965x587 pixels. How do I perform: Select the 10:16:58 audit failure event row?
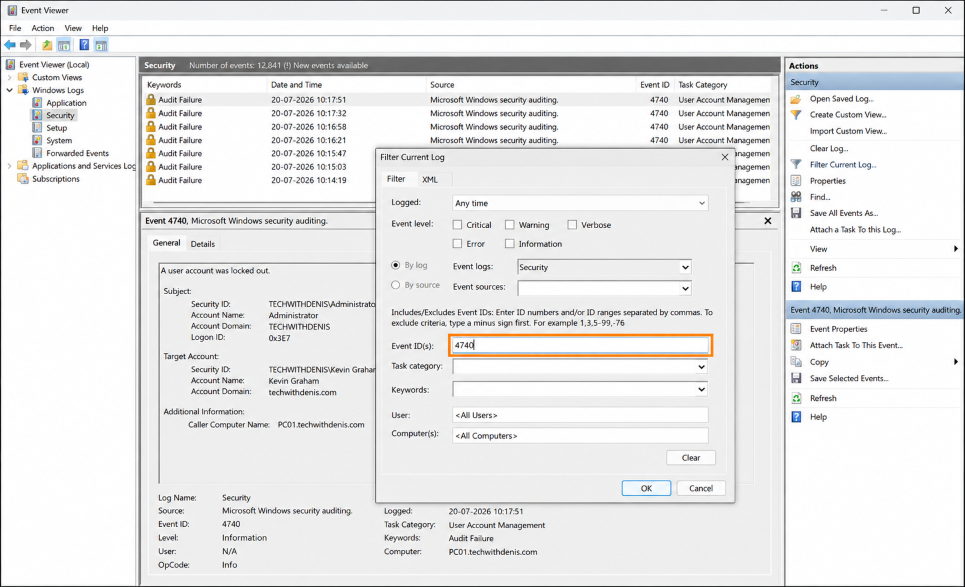pyautogui.click(x=458, y=127)
